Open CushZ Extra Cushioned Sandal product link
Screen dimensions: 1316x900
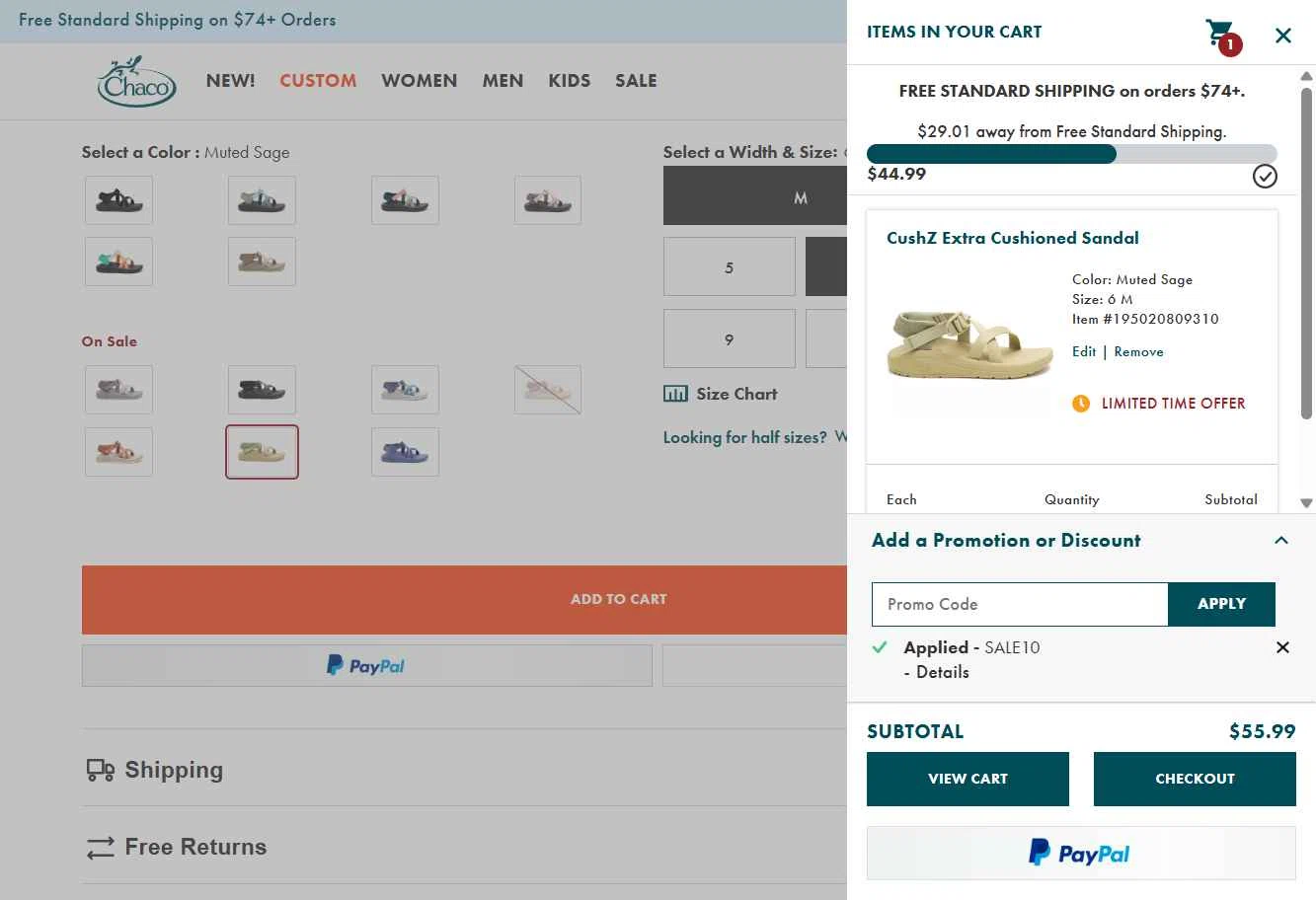1012,238
